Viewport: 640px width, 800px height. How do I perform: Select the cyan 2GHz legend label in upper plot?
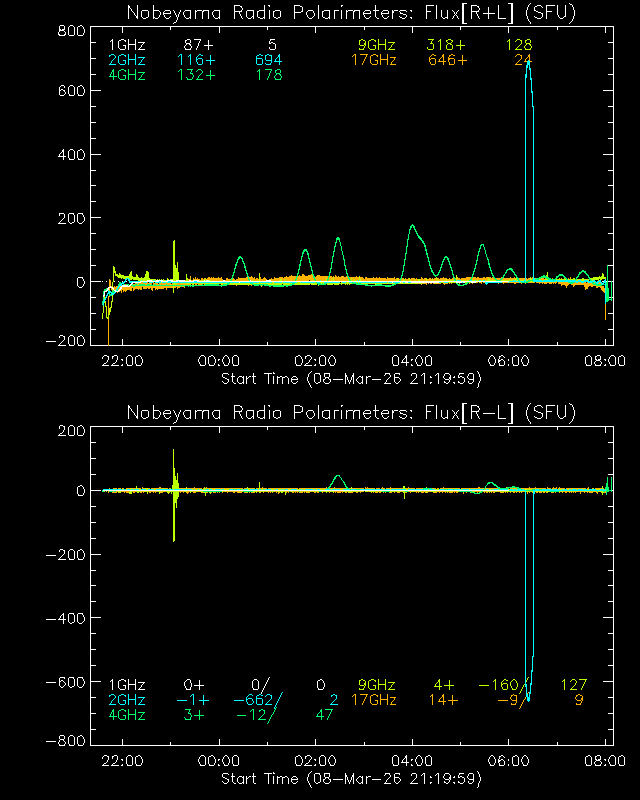[x=125, y=60]
